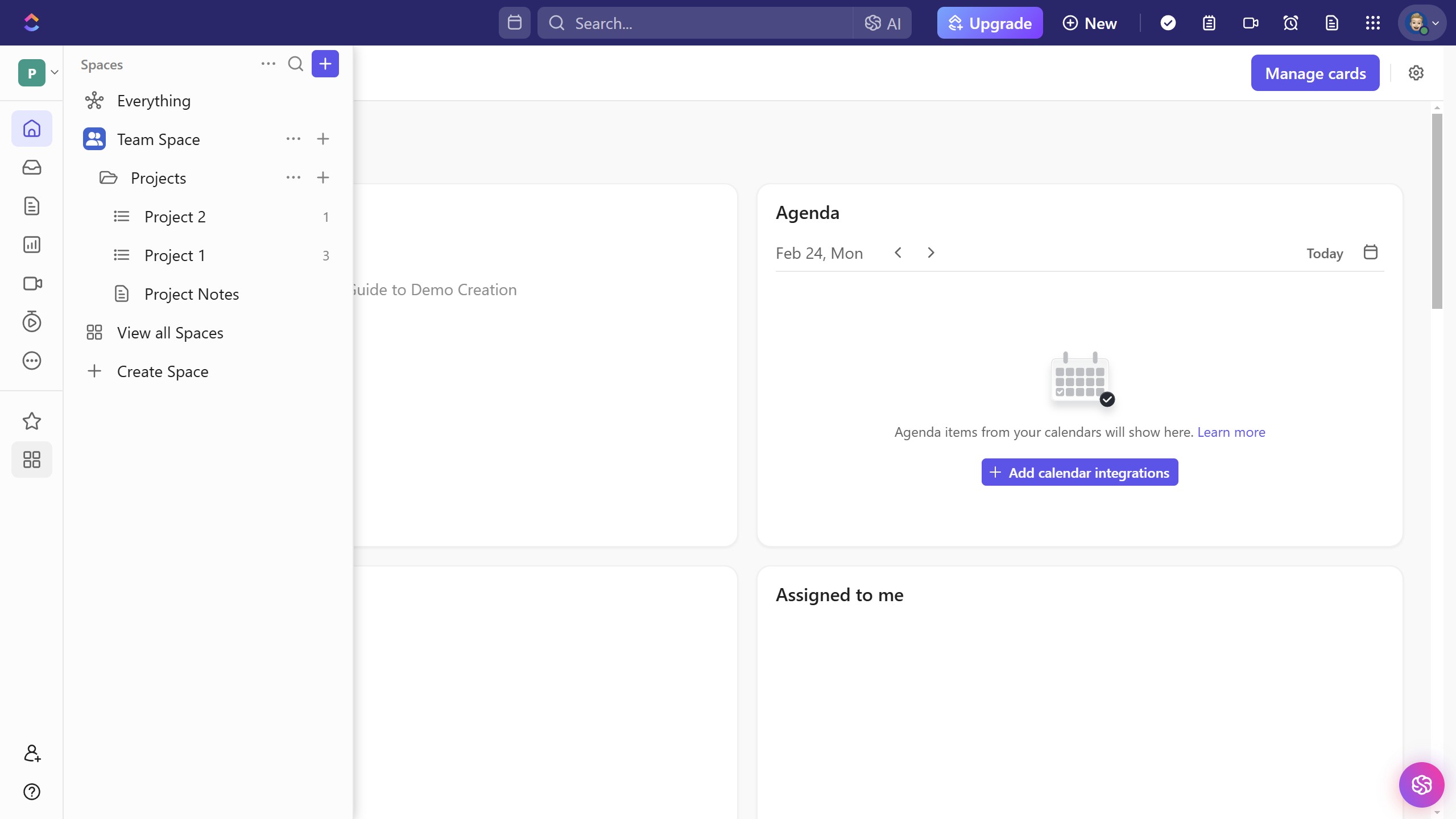Viewport: 1456px width, 819px height.
Task: Select Project 1 list
Action: coord(175,255)
